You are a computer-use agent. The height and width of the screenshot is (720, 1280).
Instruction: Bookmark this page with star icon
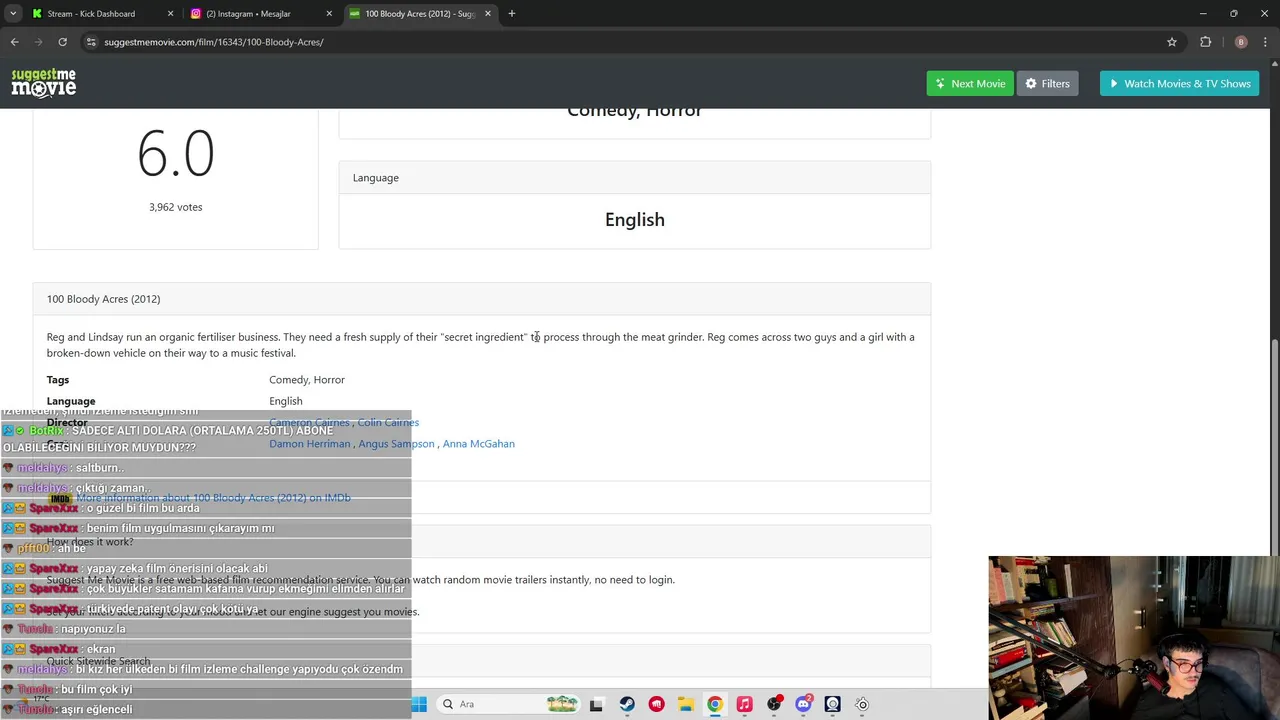coord(1171,42)
